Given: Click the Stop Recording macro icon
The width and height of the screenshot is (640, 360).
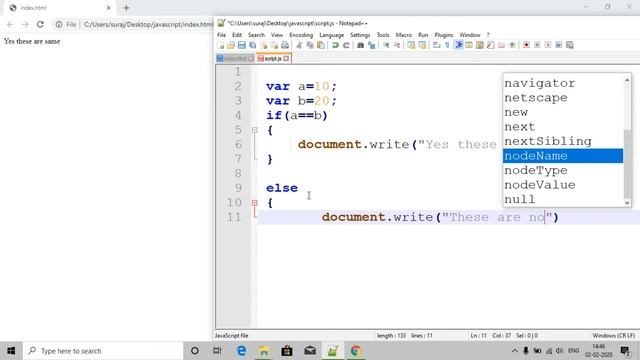Looking at the screenshot, I should (x=537, y=45).
